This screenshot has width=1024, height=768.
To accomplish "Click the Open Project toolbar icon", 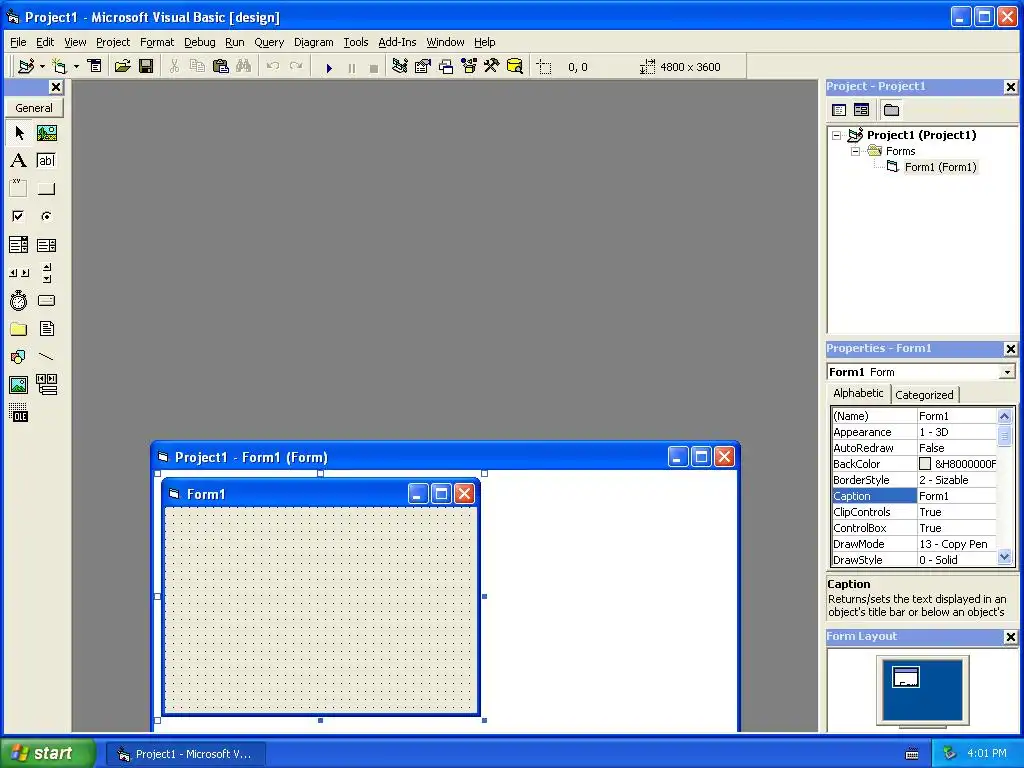I will click(122, 67).
